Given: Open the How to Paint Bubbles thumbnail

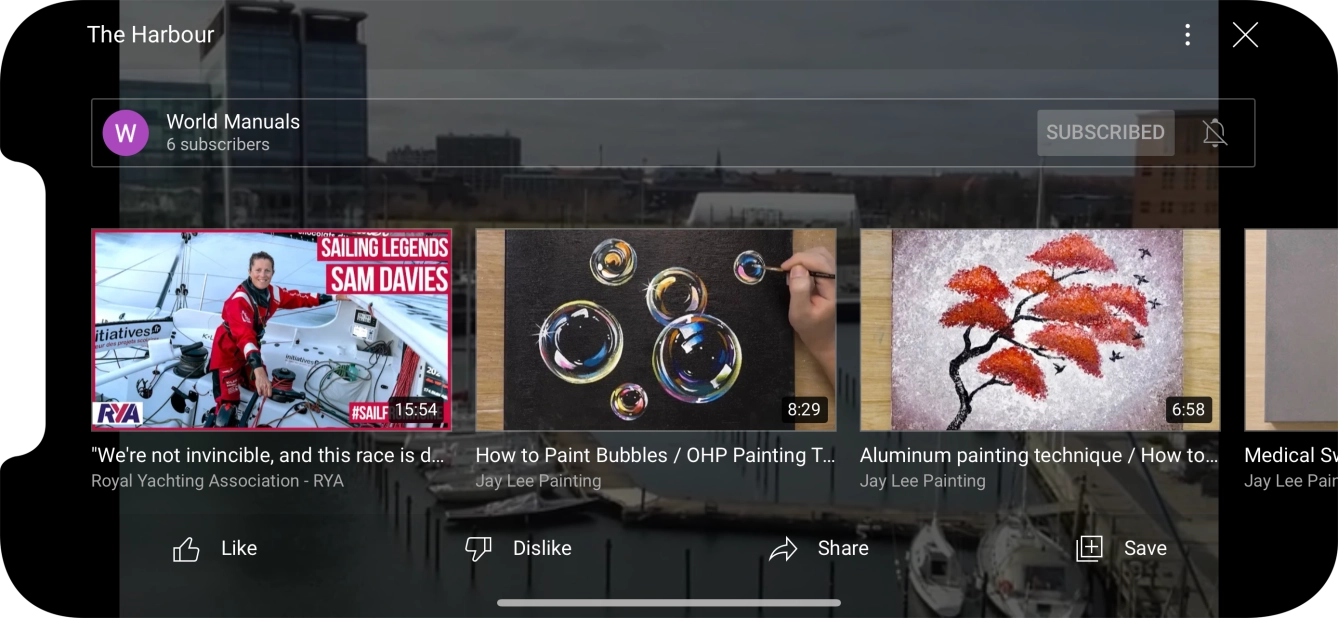Looking at the screenshot, I should pos(655,329).
